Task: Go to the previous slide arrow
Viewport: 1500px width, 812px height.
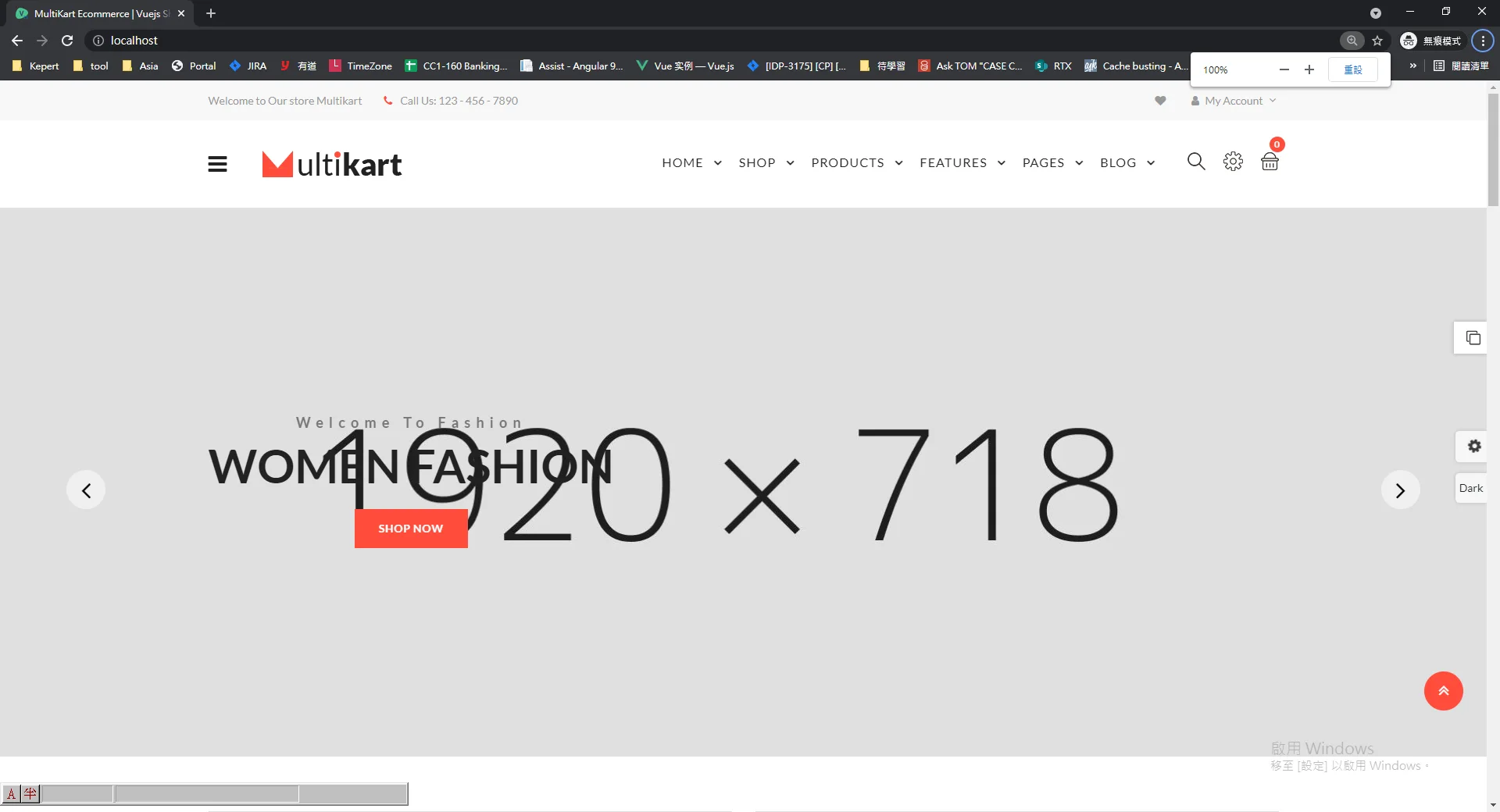Action: pyautogui.click(x=86, y=490)
